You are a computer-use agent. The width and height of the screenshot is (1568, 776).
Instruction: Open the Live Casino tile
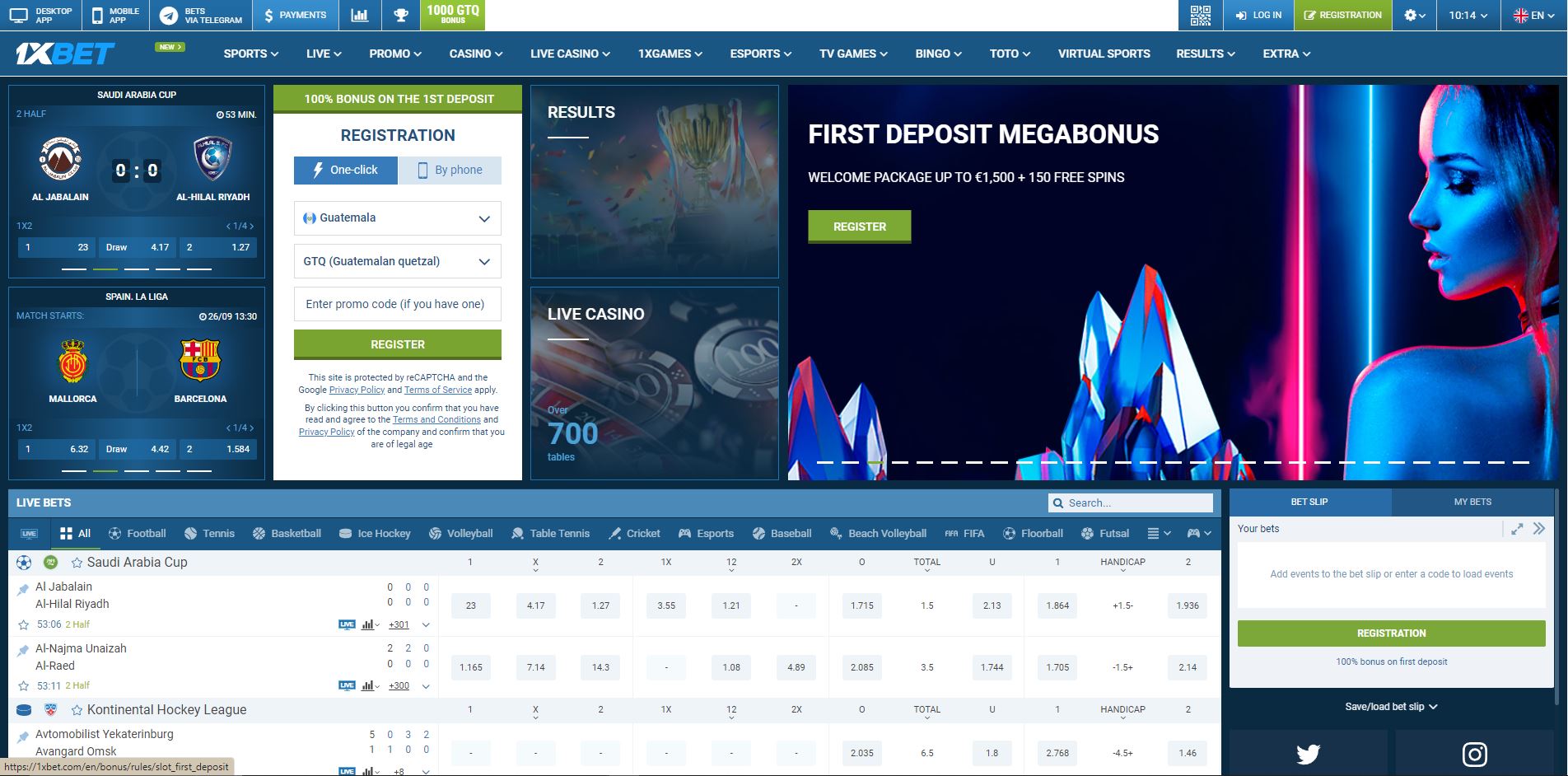(655, 383)
